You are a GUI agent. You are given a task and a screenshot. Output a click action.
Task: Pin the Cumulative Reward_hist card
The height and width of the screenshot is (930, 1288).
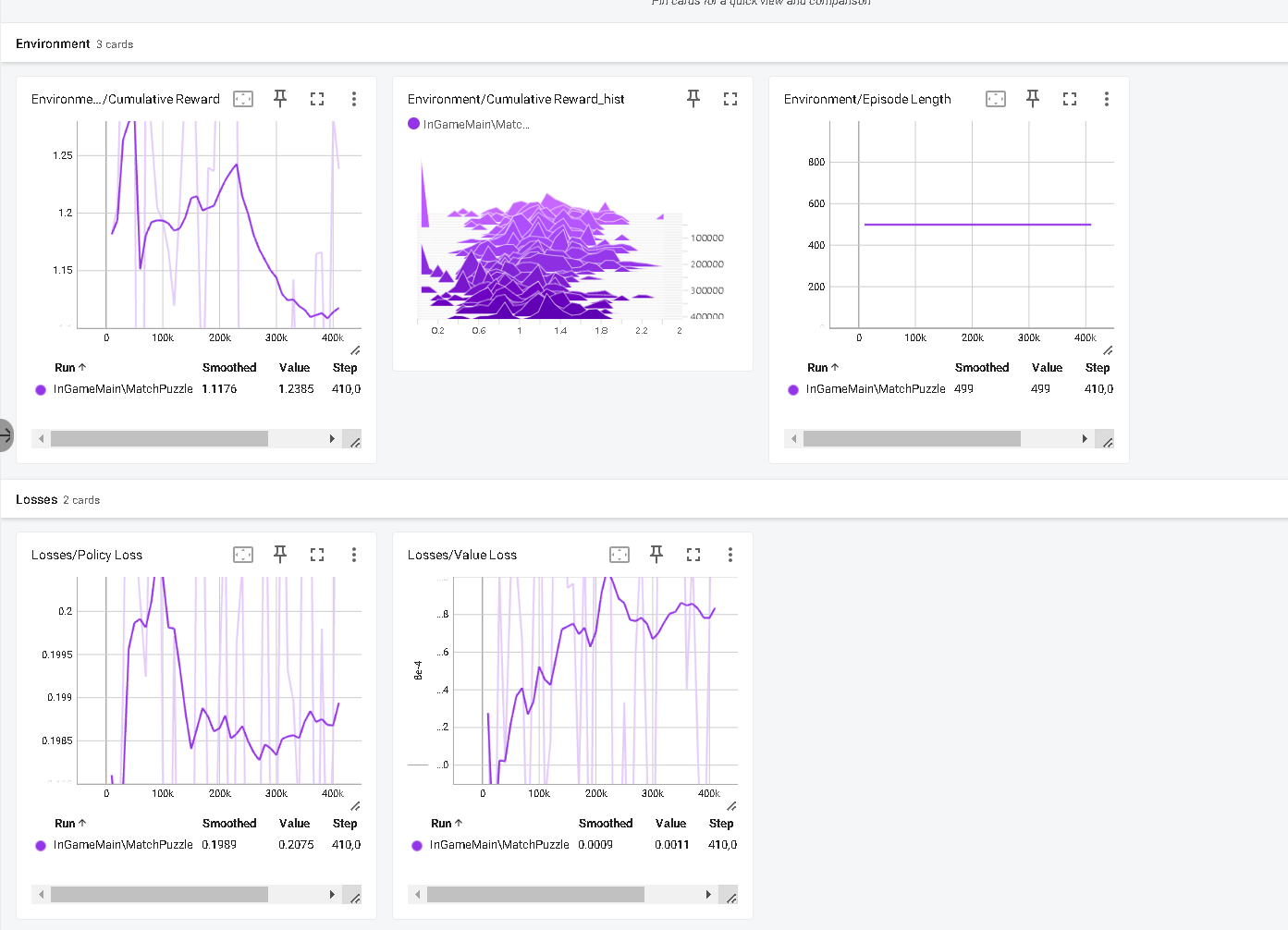point(693,99)
